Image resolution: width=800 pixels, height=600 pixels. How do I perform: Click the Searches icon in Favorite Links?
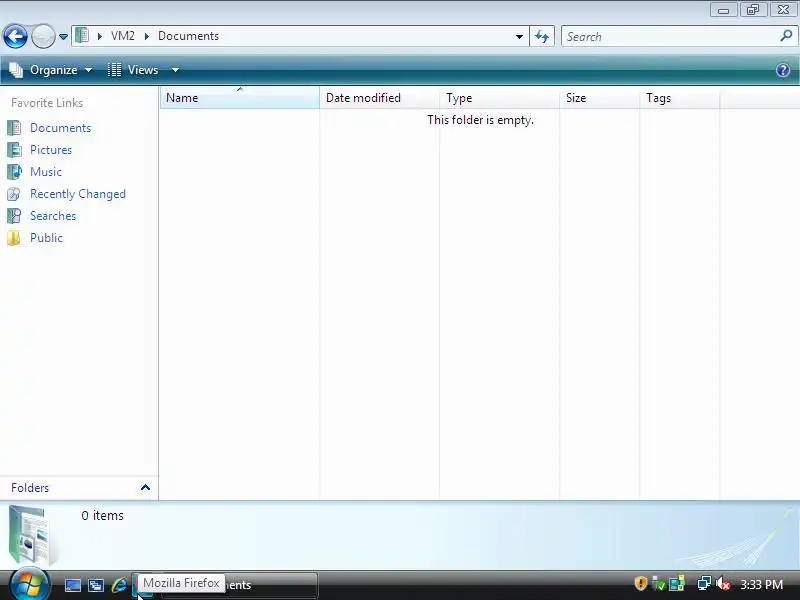[x=14, y=216]
